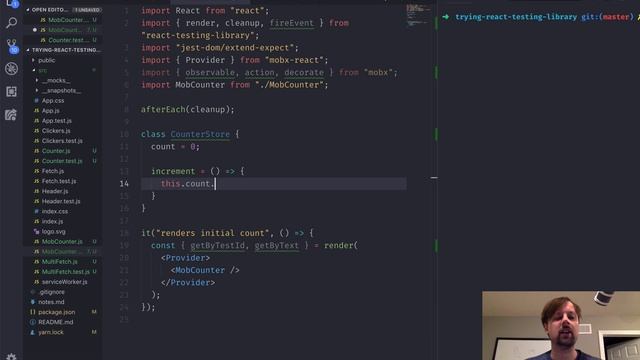
Task: Expand the public folder
Action: pyautogui.click(x=34, y=60)
